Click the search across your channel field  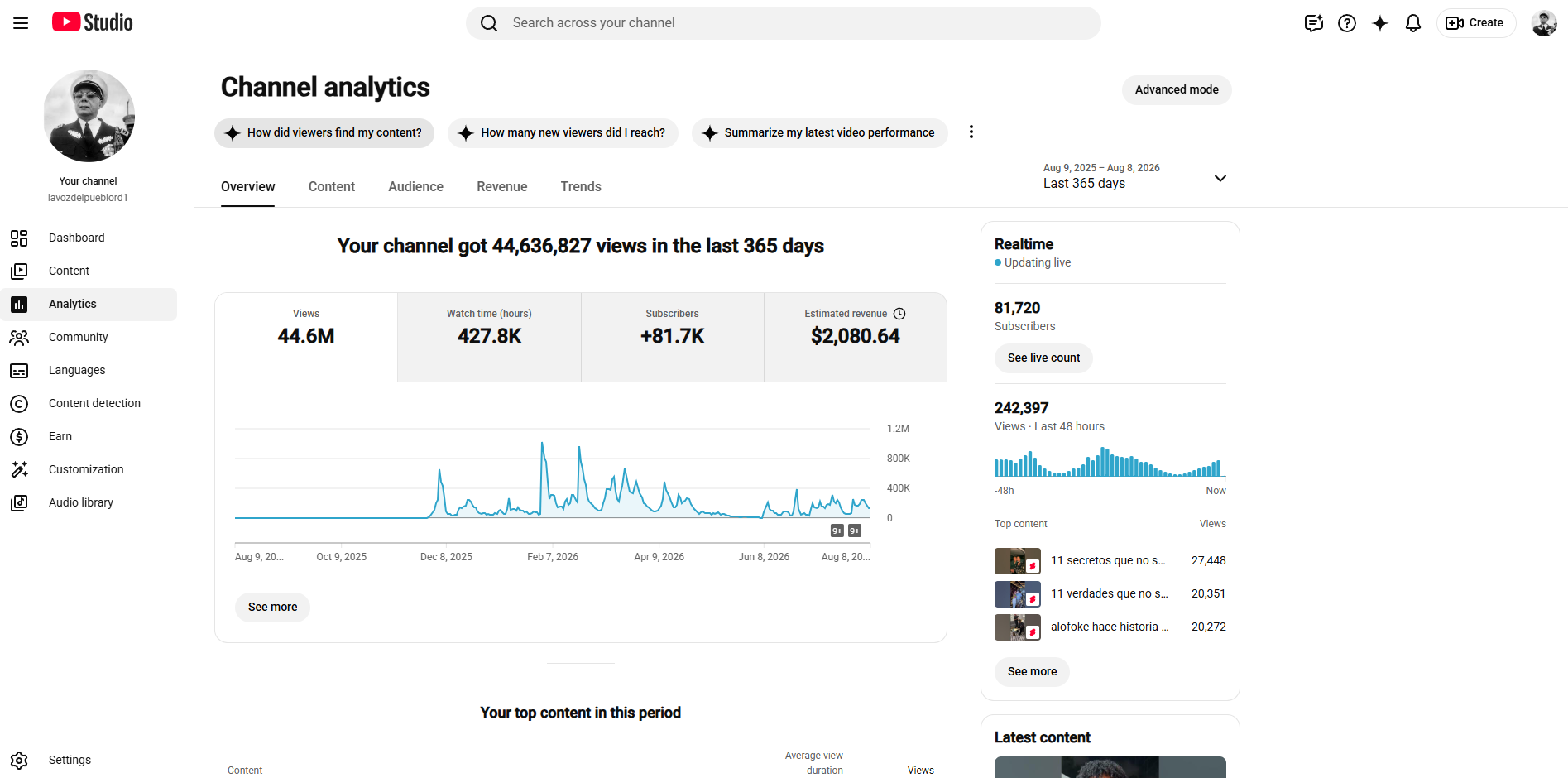coord(783,23)
